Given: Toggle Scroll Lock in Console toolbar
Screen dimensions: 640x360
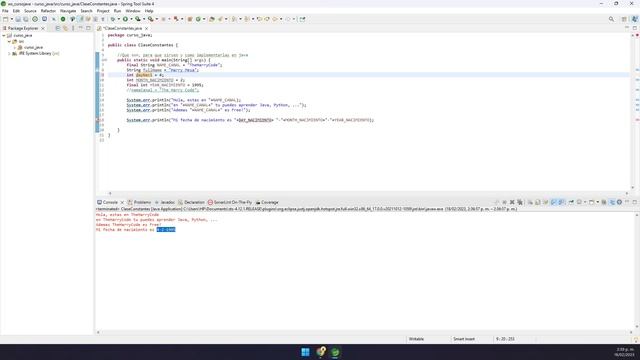Looking at the screenshot, I should [538, 202].
